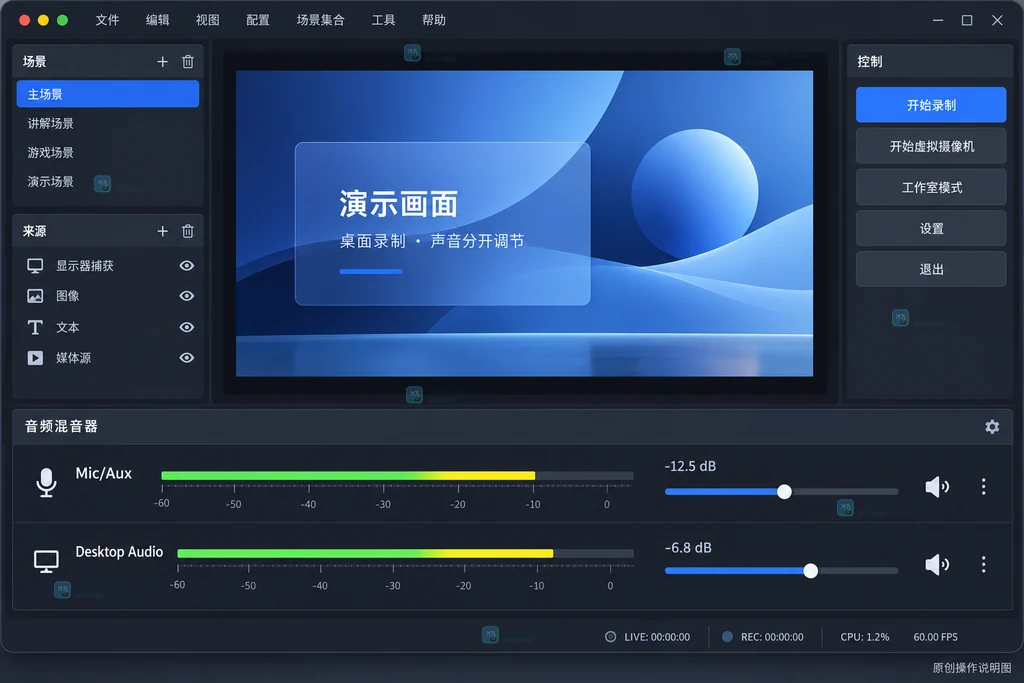The width and height of the screenshot is (1024, 683).
Task: Open Mic/Aux three-dot options menu
Action: pos(984,486)
